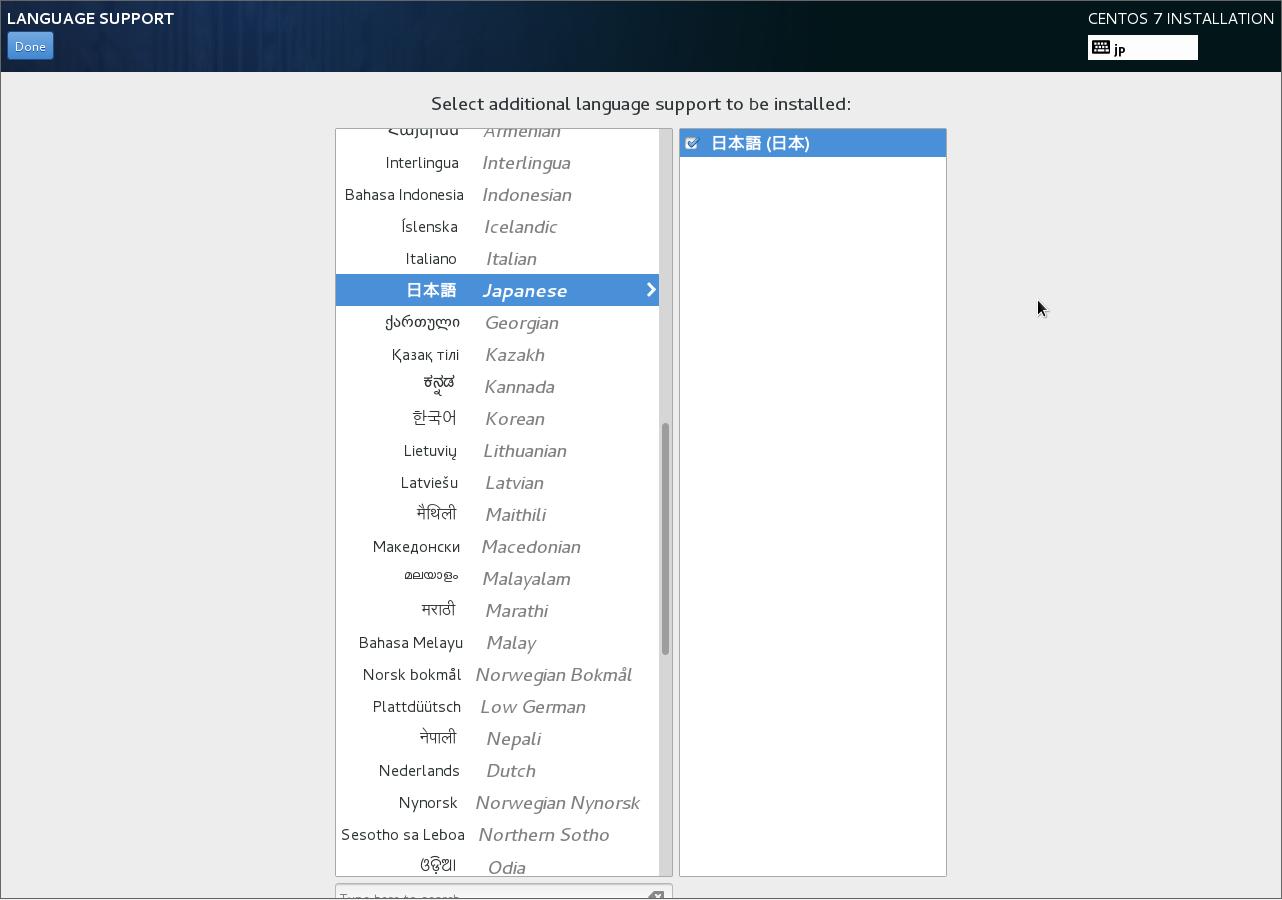Choose Italian in the language list
Screen dimensions: 1282x900
(497, 259)
